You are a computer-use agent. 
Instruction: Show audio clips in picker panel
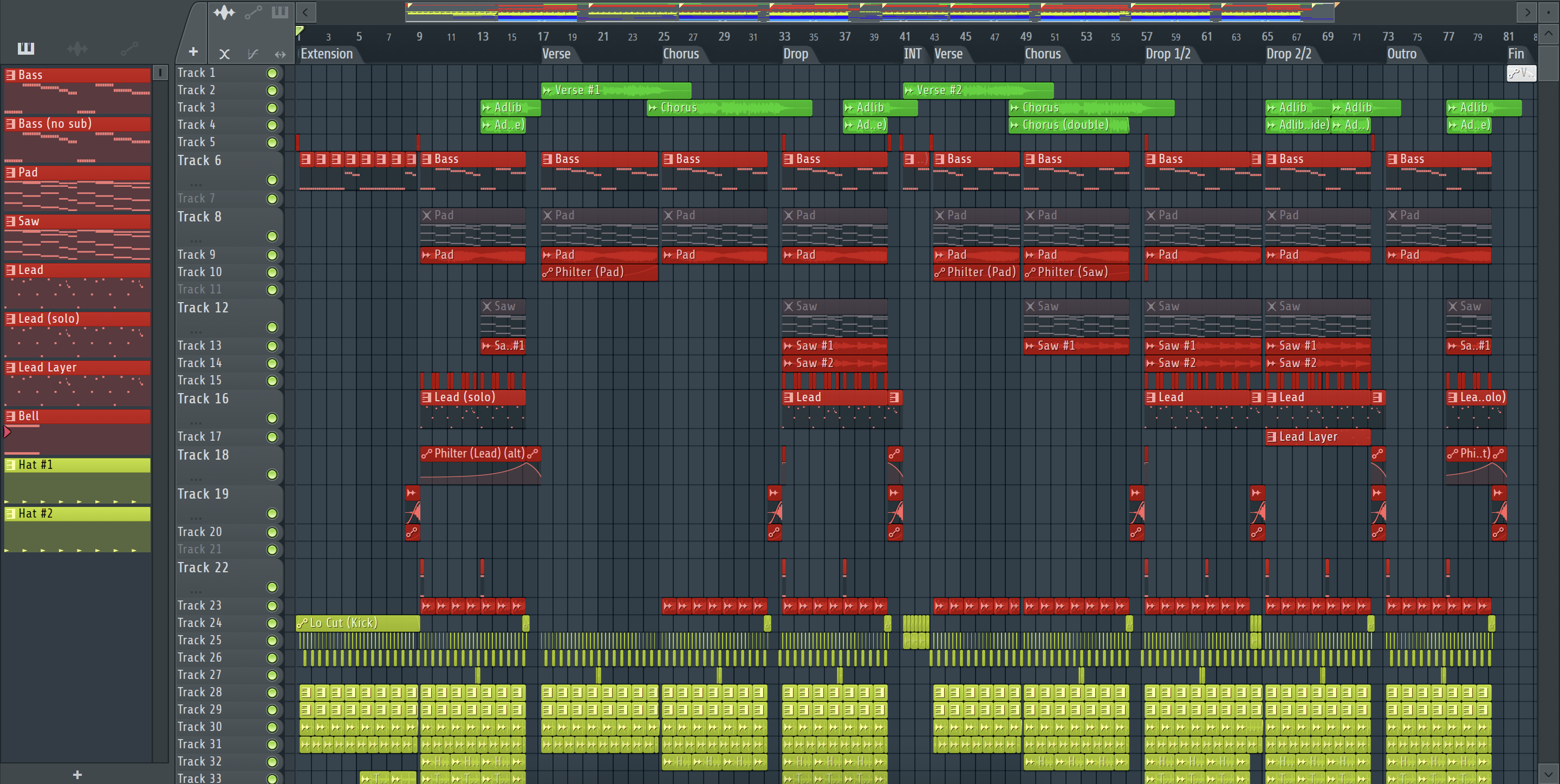[77, 48]
